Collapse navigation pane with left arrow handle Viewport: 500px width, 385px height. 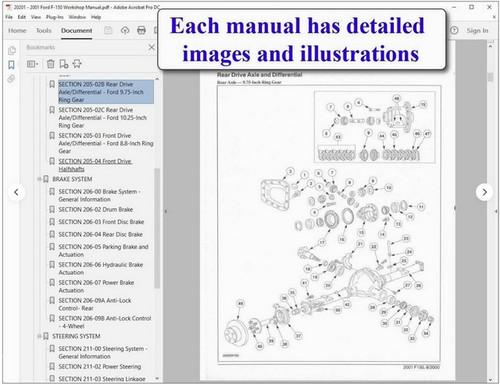tap(166, 211)
